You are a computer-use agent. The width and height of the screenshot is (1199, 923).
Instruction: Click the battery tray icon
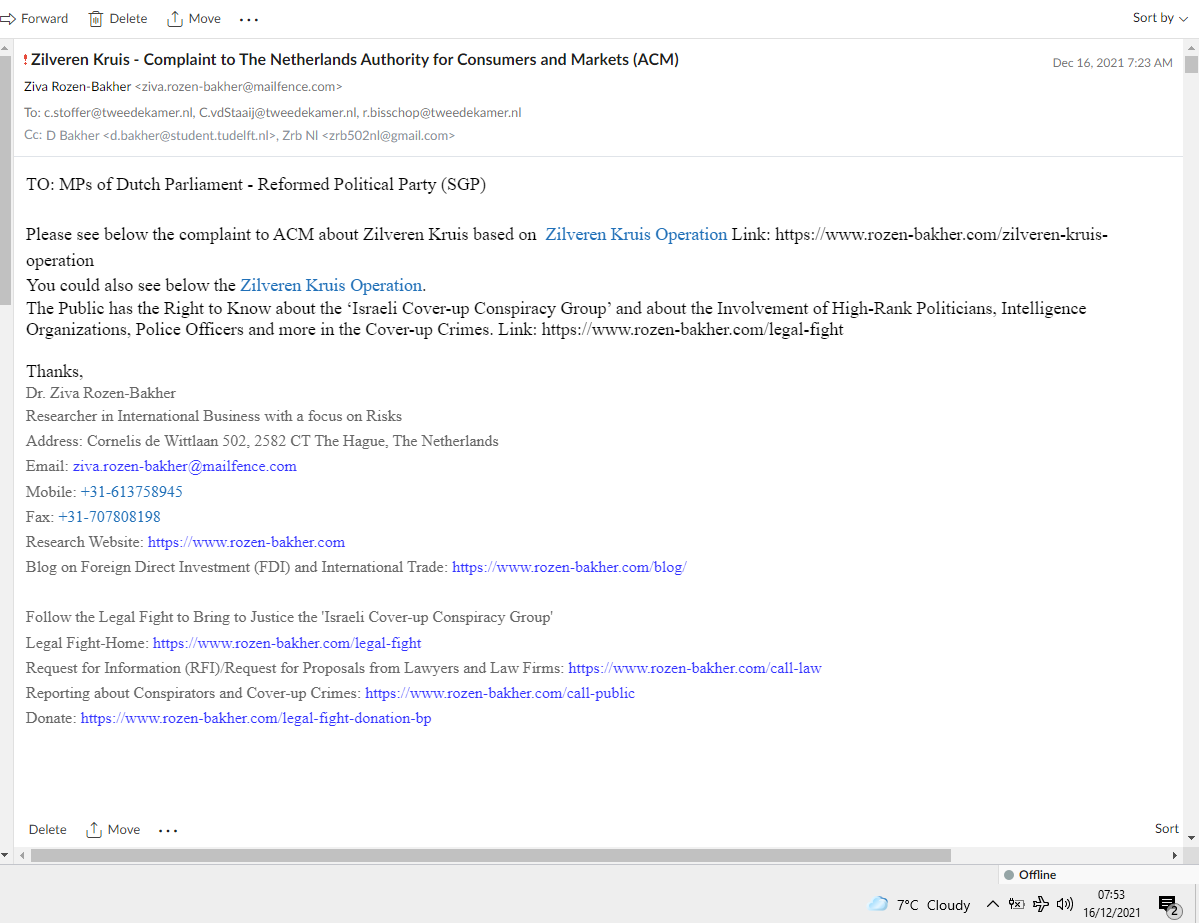1016,905
